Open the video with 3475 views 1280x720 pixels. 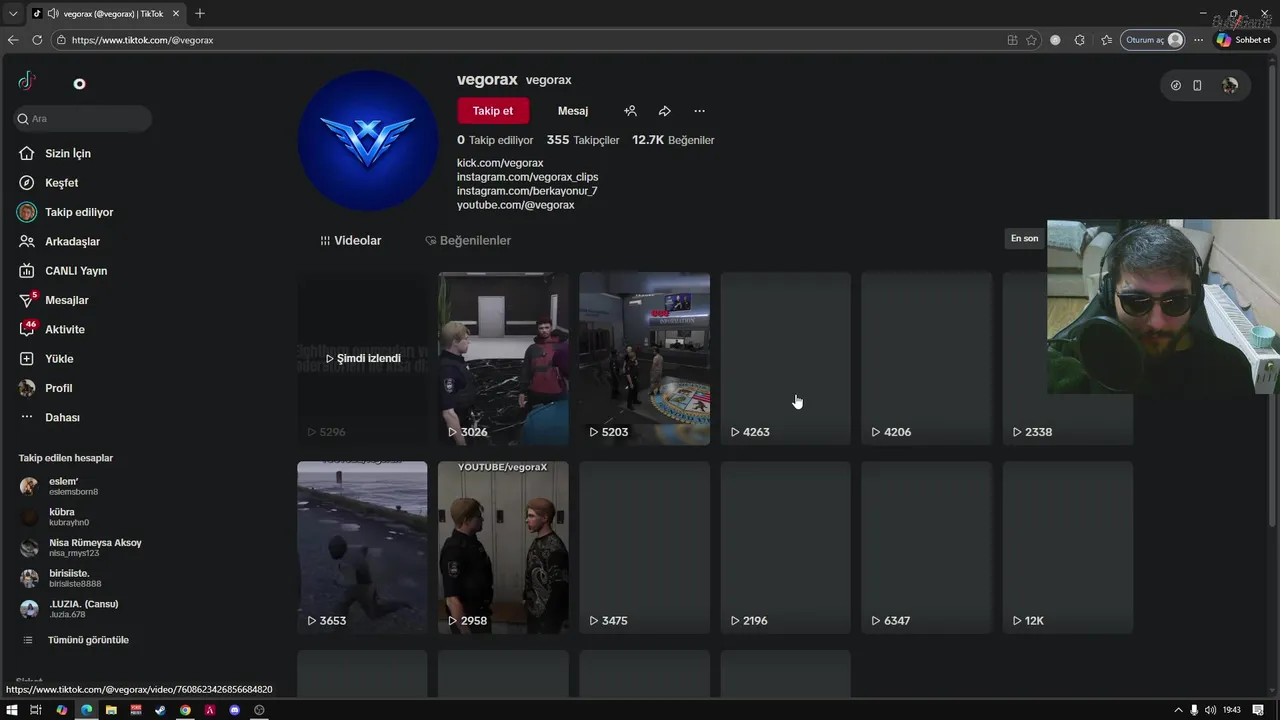644,547
